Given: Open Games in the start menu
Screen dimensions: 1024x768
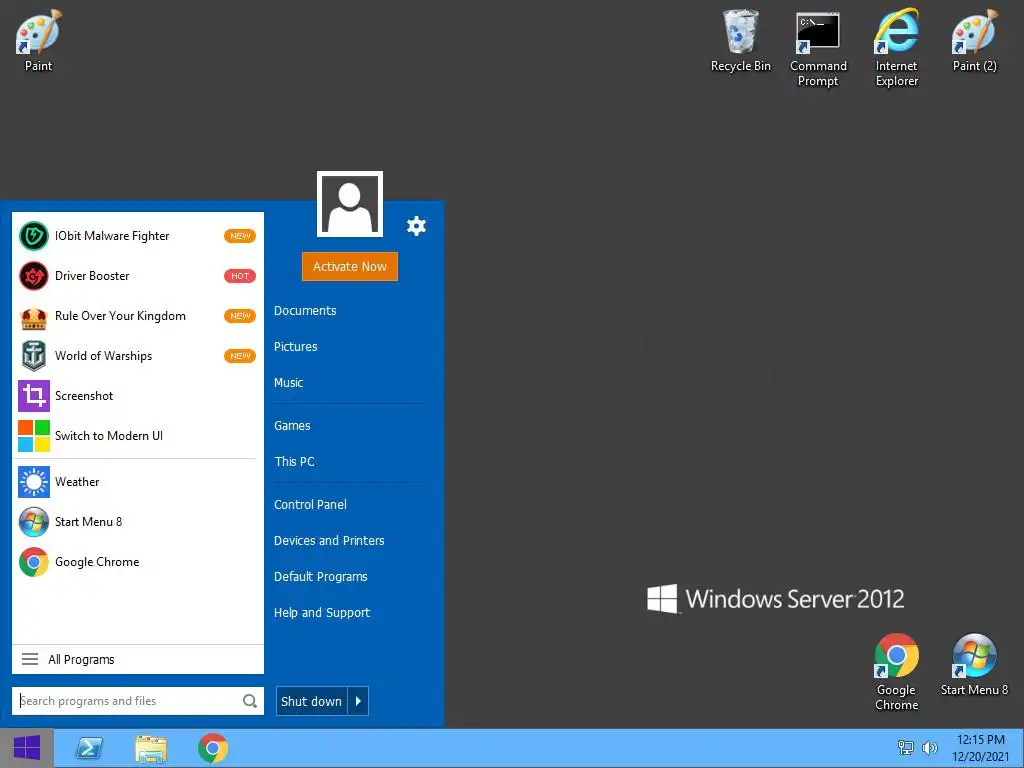Looking at the screenshot, I should coord(292,426).
